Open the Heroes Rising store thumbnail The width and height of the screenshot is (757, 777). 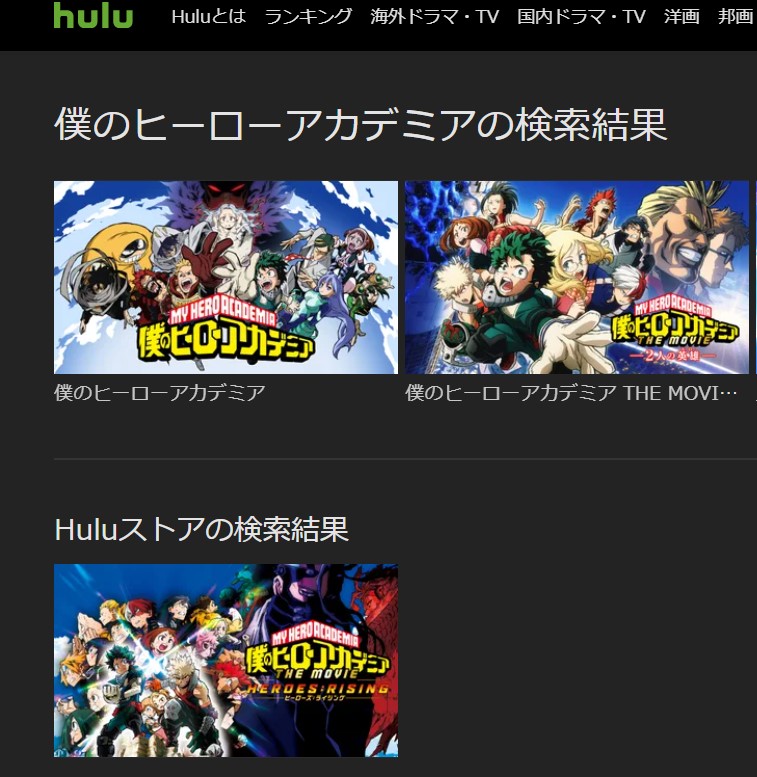point(226,660)
